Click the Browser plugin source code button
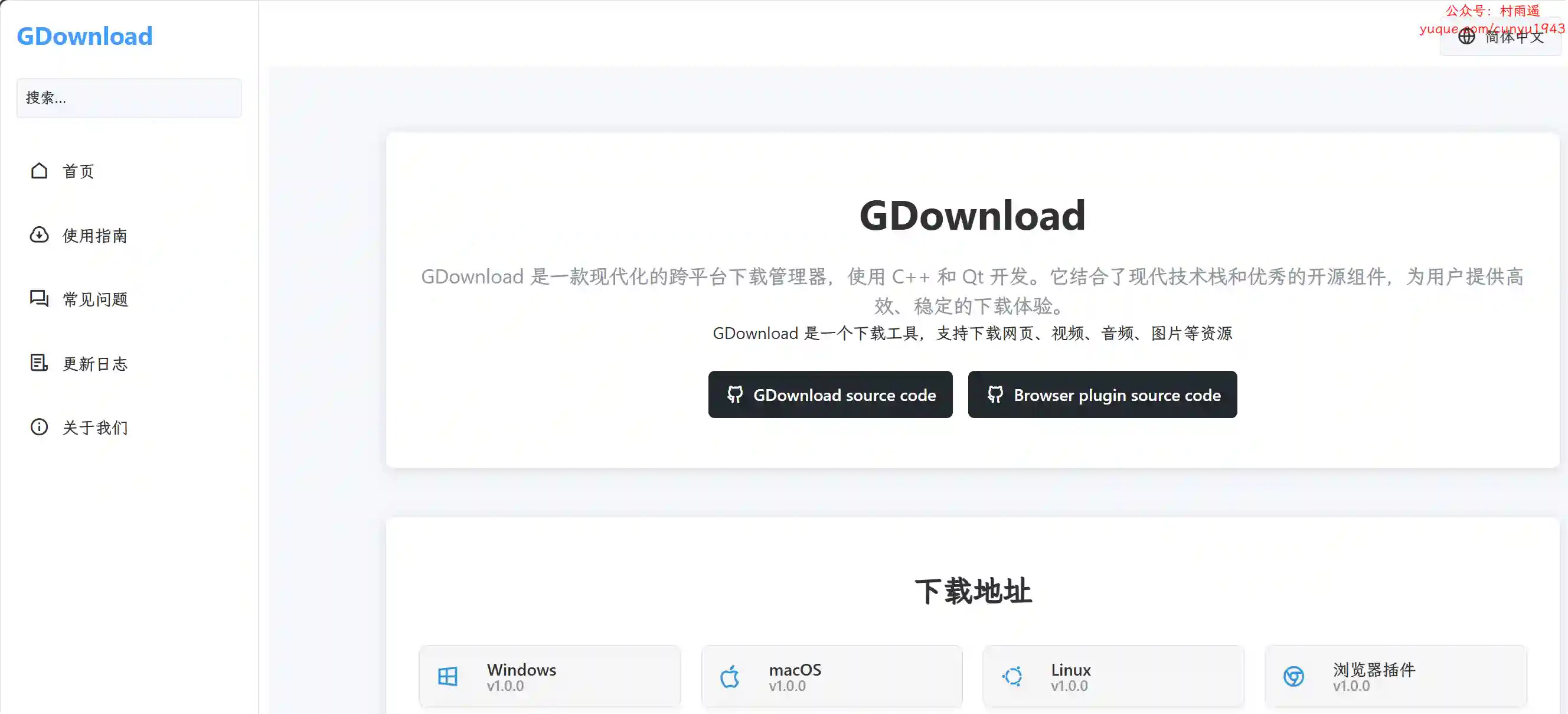 (x=1102, y=395)
